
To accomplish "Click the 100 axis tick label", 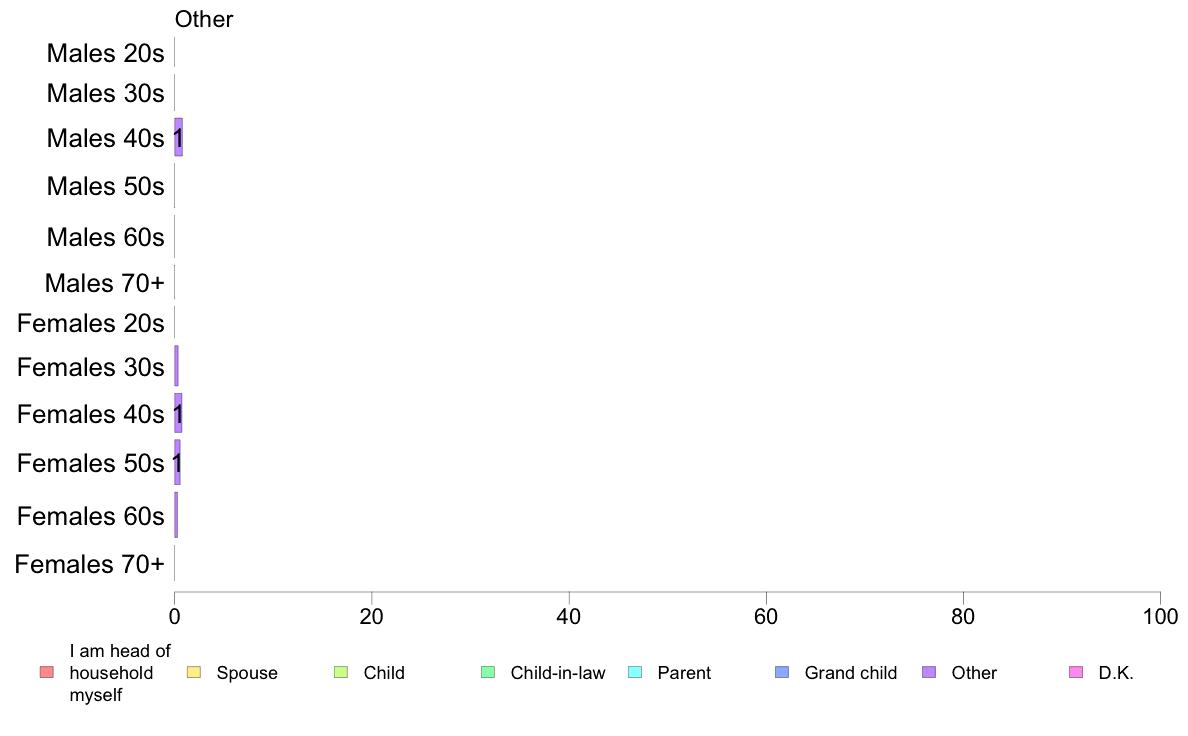I will tap(1160, 616).
